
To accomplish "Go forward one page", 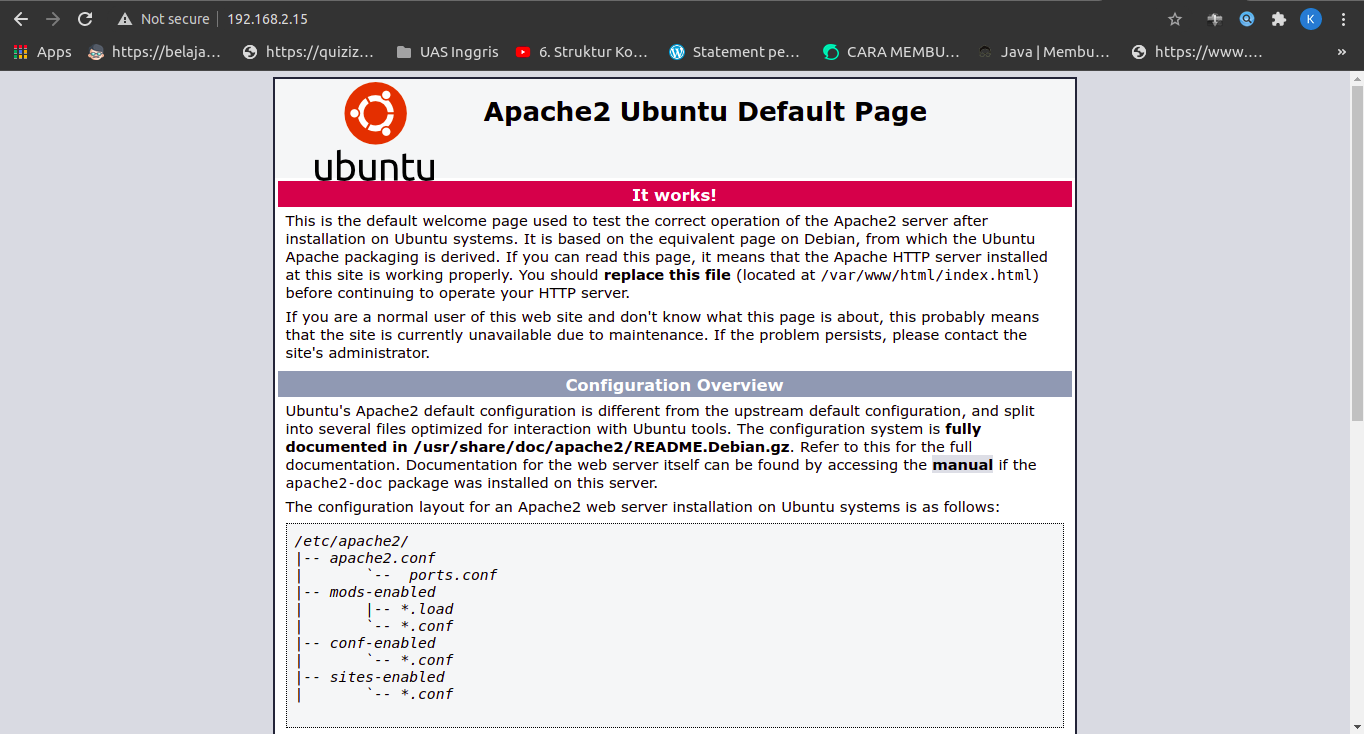I will point(53,19).
